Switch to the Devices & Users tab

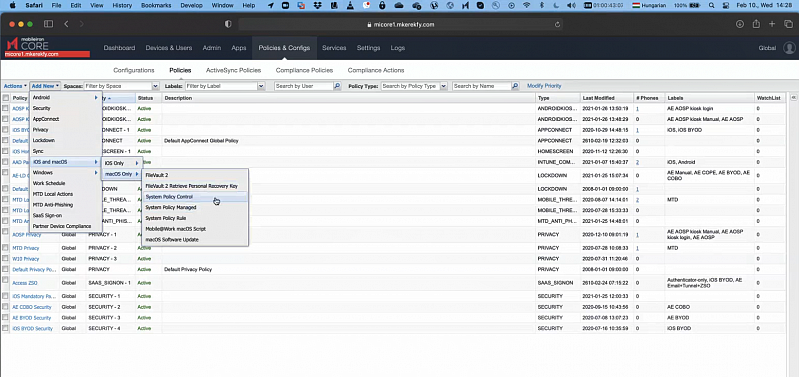point(169,48)
